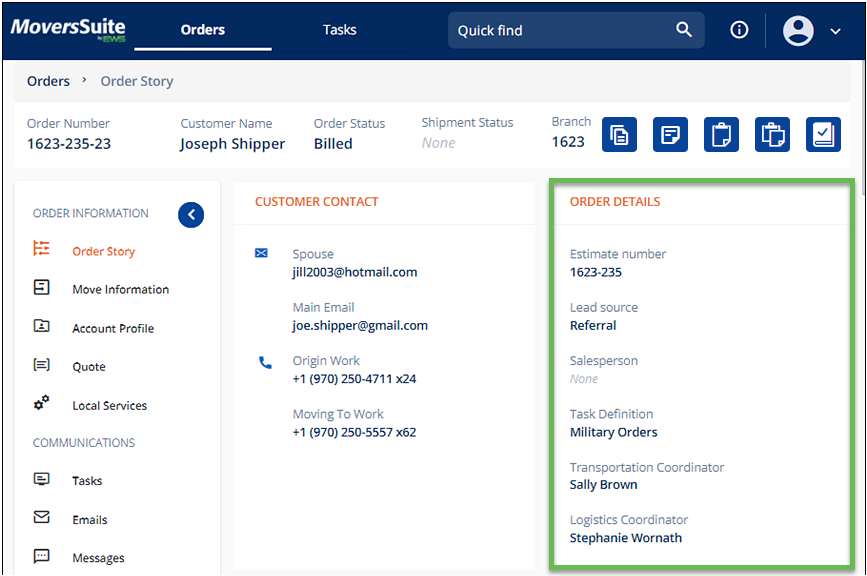Open Emails under Communications
The image size is (867, 576).
(89, 520)
